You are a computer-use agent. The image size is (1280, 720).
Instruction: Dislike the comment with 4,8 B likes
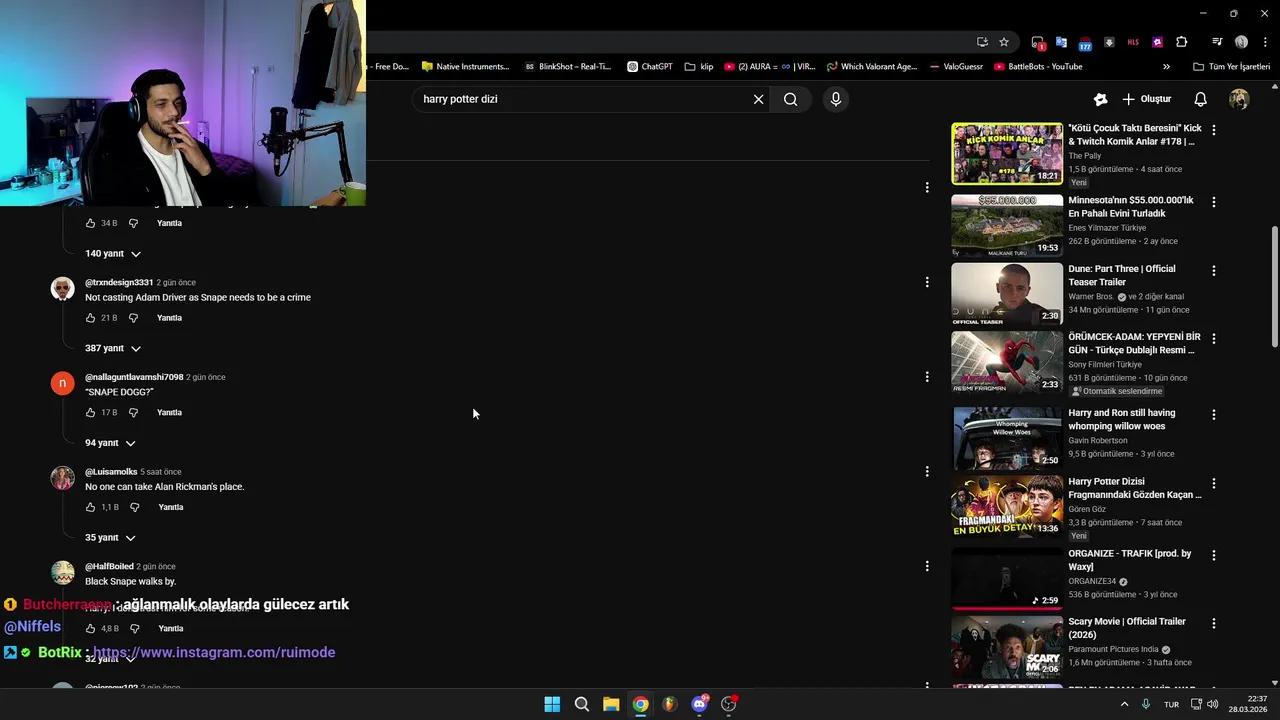pyautogui.click(x=135, y=629)
